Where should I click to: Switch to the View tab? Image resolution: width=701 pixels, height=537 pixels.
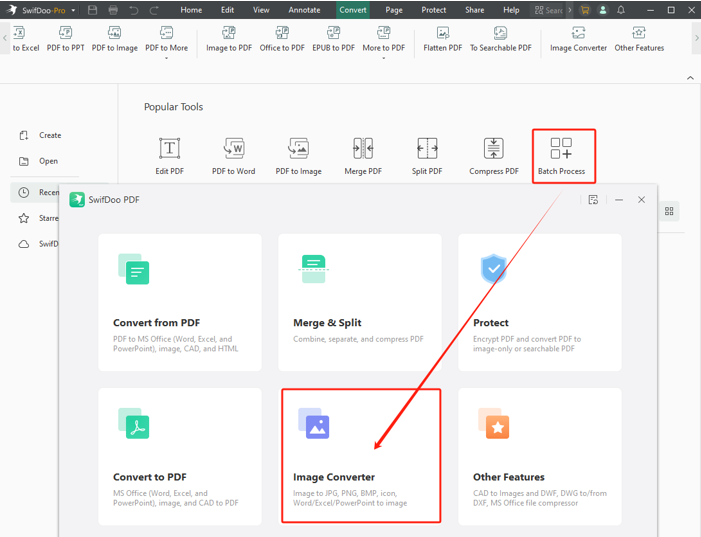[x=261, y=10]
